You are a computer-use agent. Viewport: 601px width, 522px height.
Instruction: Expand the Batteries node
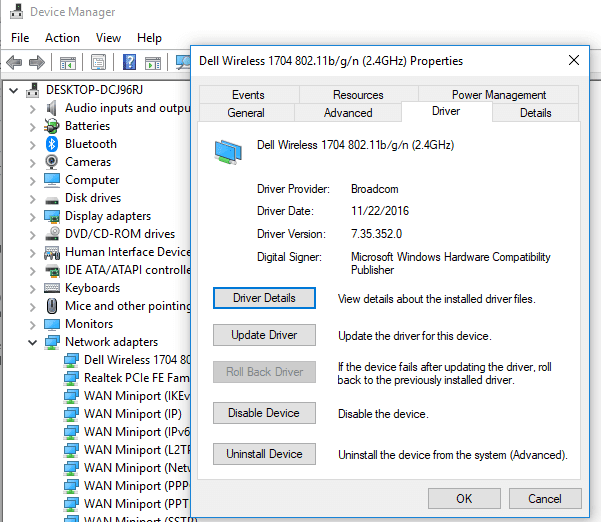click(x=33, y=127)
